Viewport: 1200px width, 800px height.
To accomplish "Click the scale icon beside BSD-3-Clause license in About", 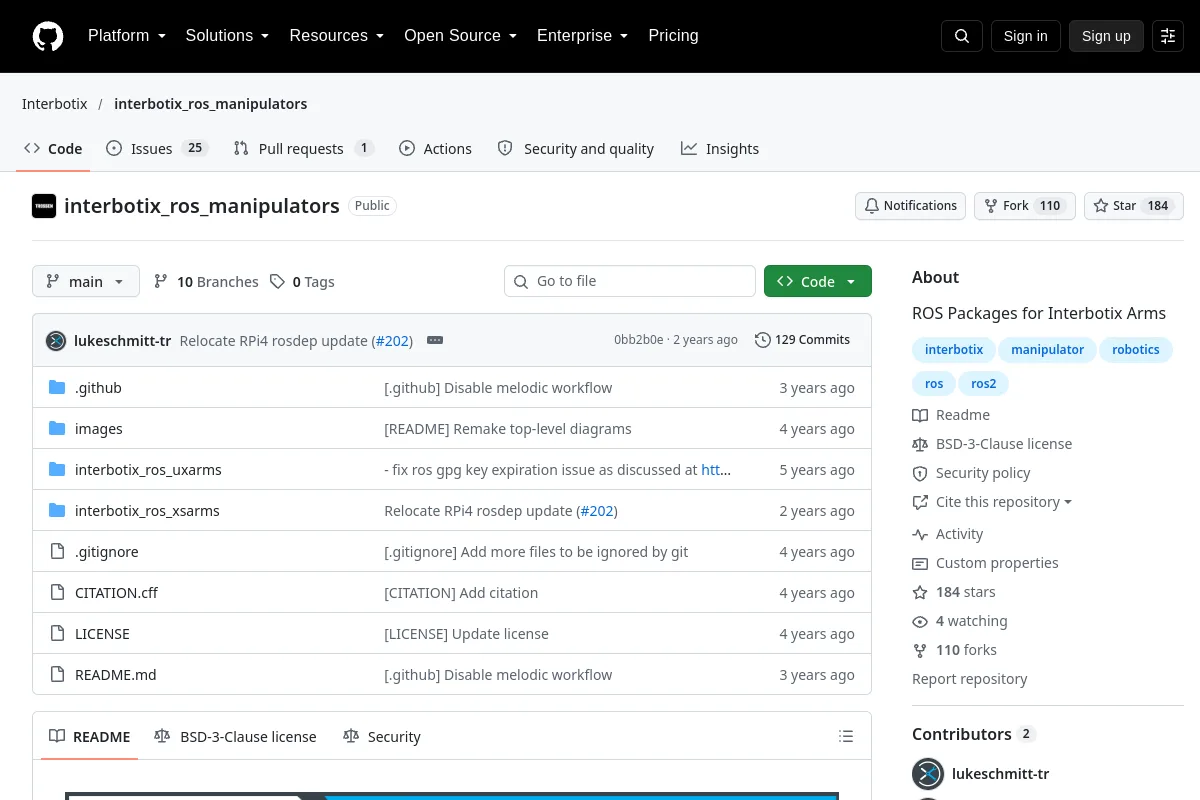I will [x=920, y=444].
